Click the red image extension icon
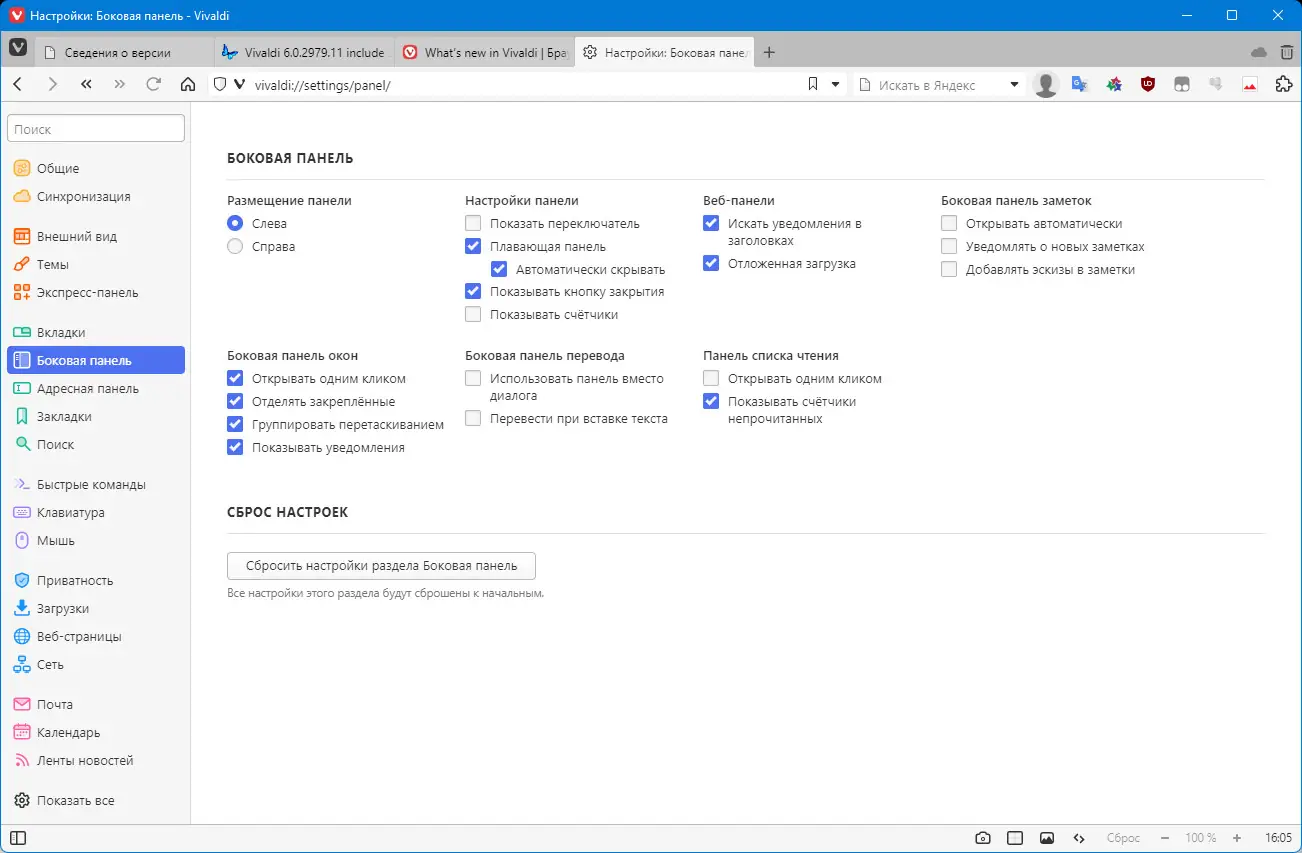This screenshot has width=1302, height=853. tap(1250, 85)
